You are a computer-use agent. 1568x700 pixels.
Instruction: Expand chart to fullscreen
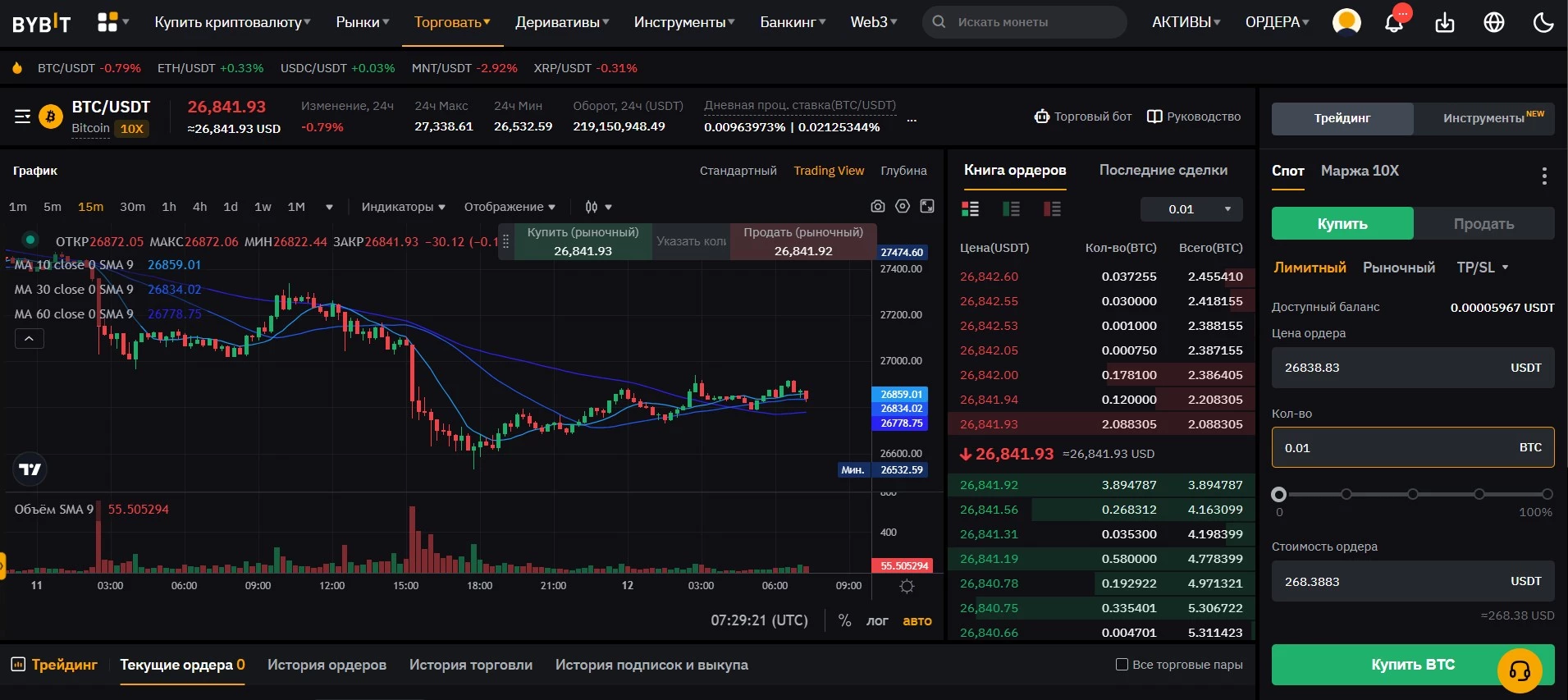pos(927,207)
